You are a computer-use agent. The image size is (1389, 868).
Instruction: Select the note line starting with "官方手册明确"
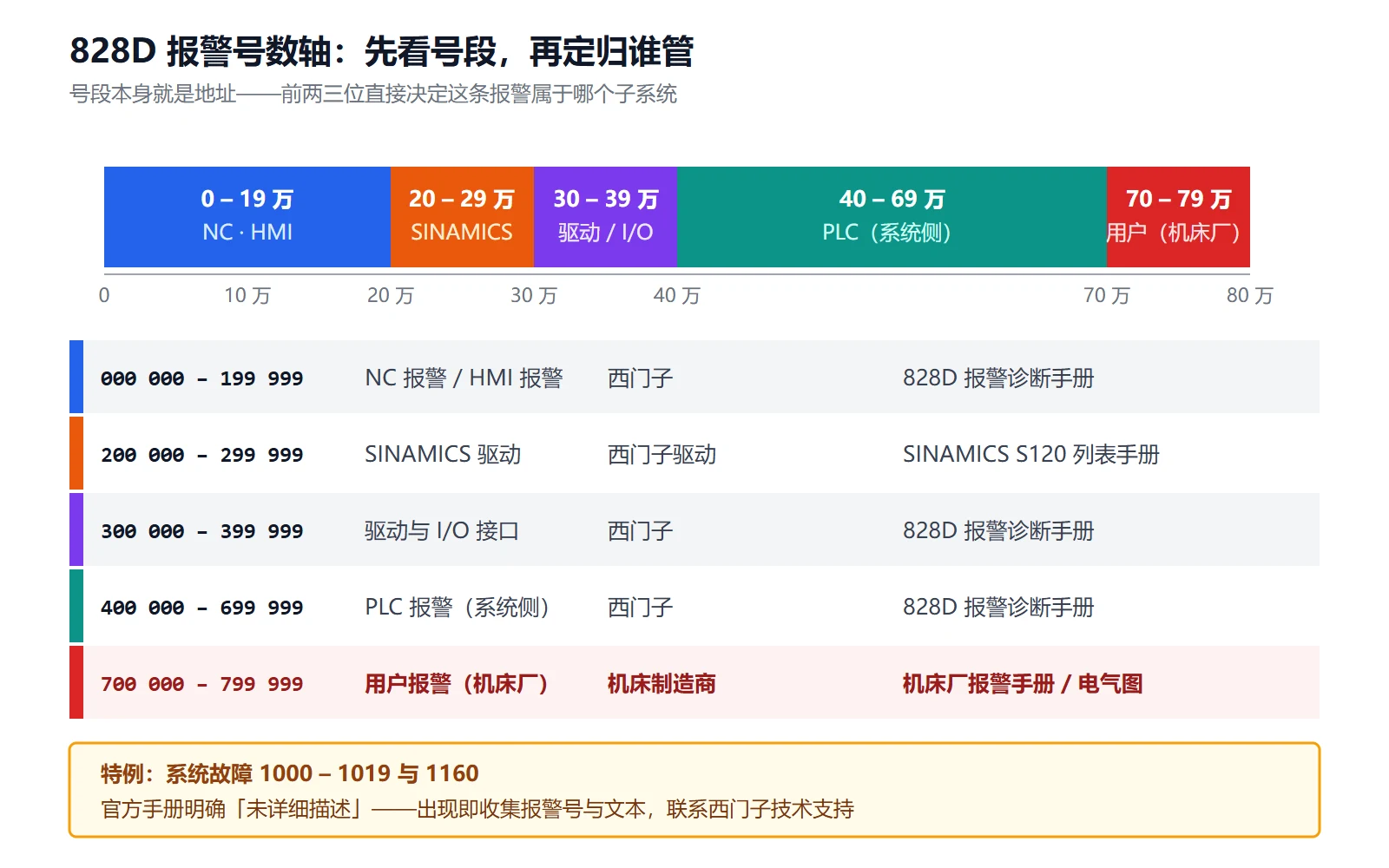tap(477, 809)
